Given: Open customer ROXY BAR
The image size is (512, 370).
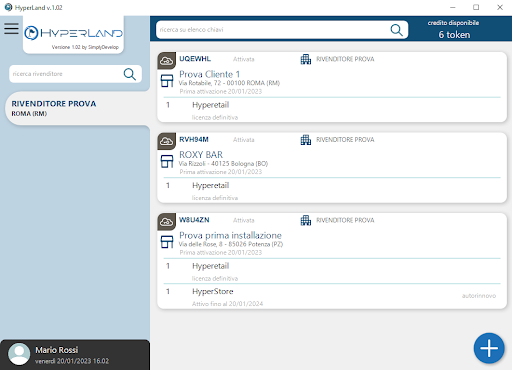Looking at the screenshot, I should (201, 155).
